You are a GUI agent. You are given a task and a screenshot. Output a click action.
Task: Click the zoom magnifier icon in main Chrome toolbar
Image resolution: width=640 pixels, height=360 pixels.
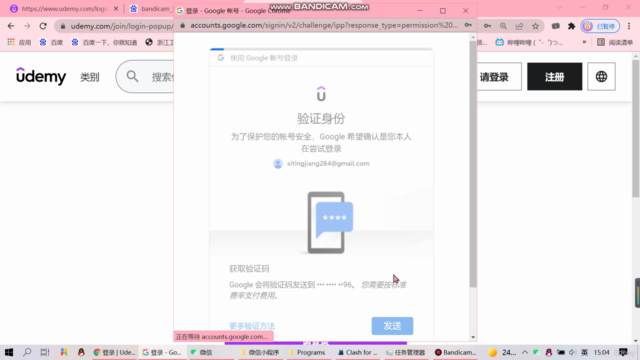pos(503,26)
